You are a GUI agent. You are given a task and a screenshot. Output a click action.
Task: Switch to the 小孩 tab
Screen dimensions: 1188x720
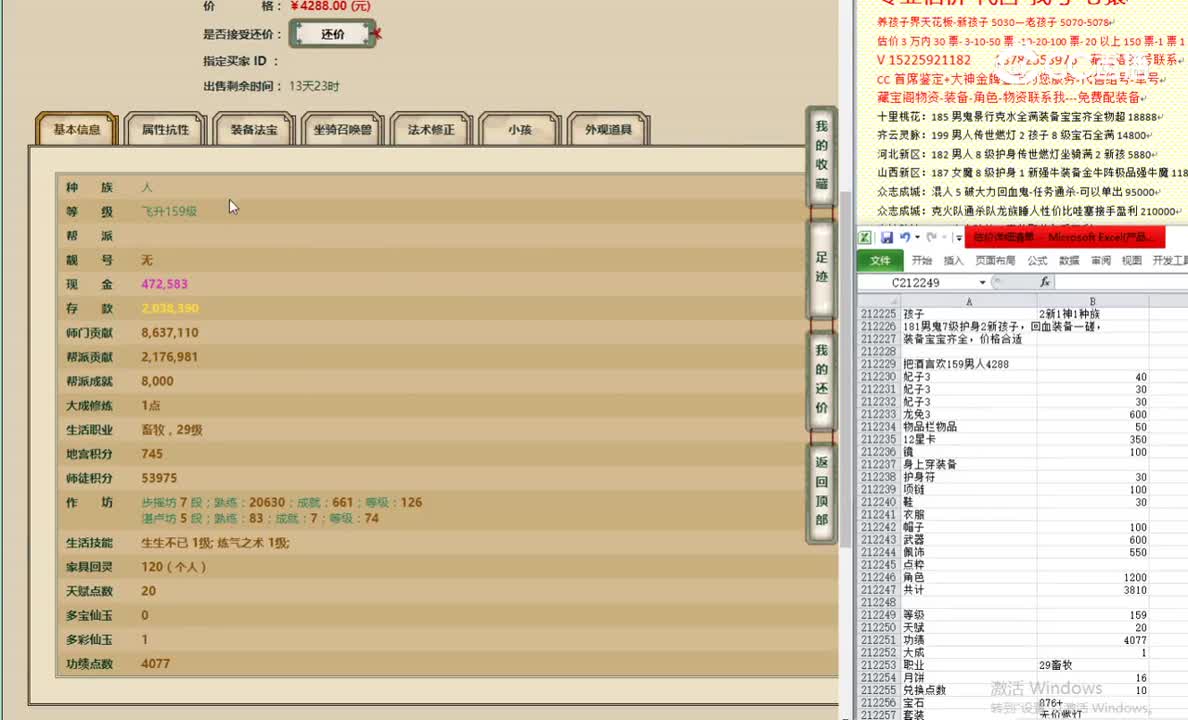point(520,130)
